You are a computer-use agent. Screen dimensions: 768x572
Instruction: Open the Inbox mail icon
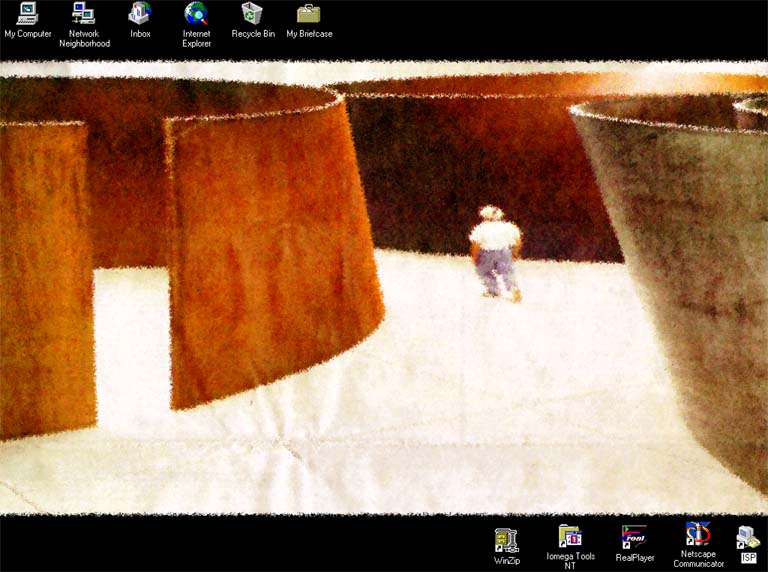point(140,13)
